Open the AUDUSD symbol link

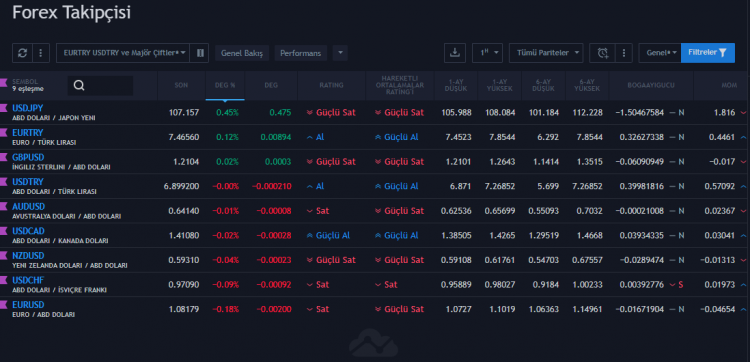point(29,207)
